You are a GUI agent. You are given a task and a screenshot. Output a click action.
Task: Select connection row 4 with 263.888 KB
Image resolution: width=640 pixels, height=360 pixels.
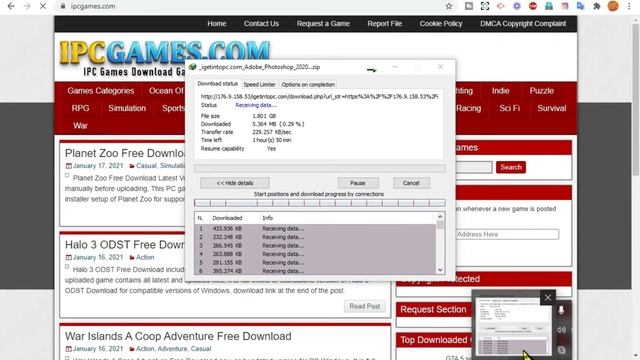(315, 254)
